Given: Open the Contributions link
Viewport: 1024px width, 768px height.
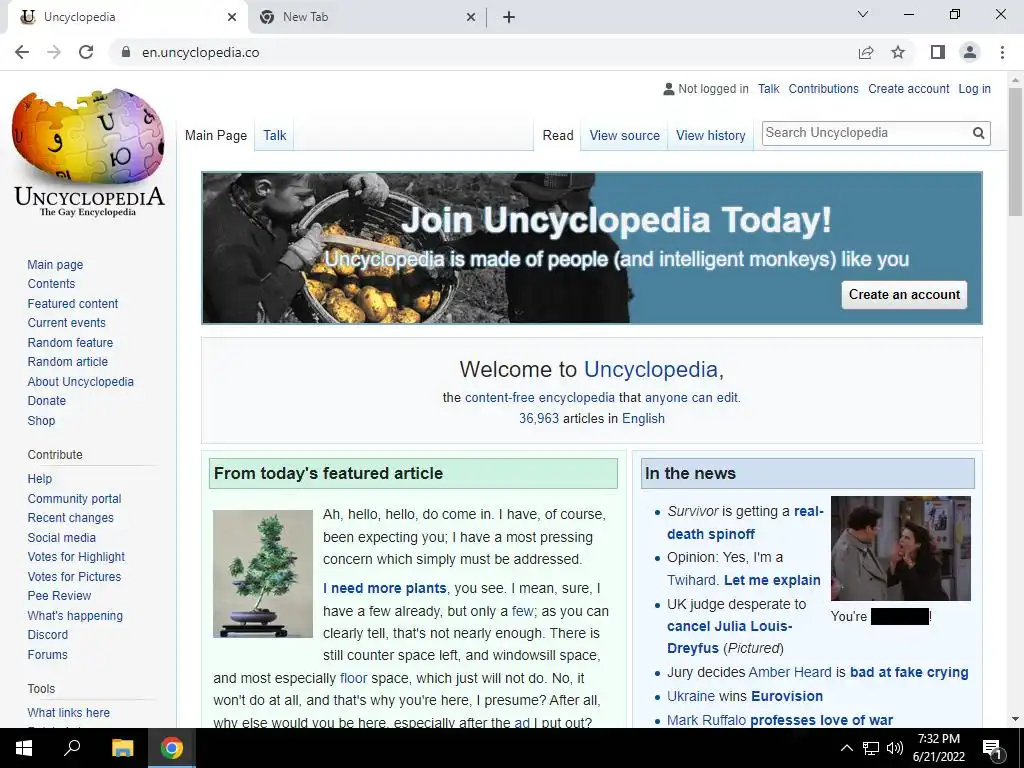Looking at the screenshot, I should [823, 89].
